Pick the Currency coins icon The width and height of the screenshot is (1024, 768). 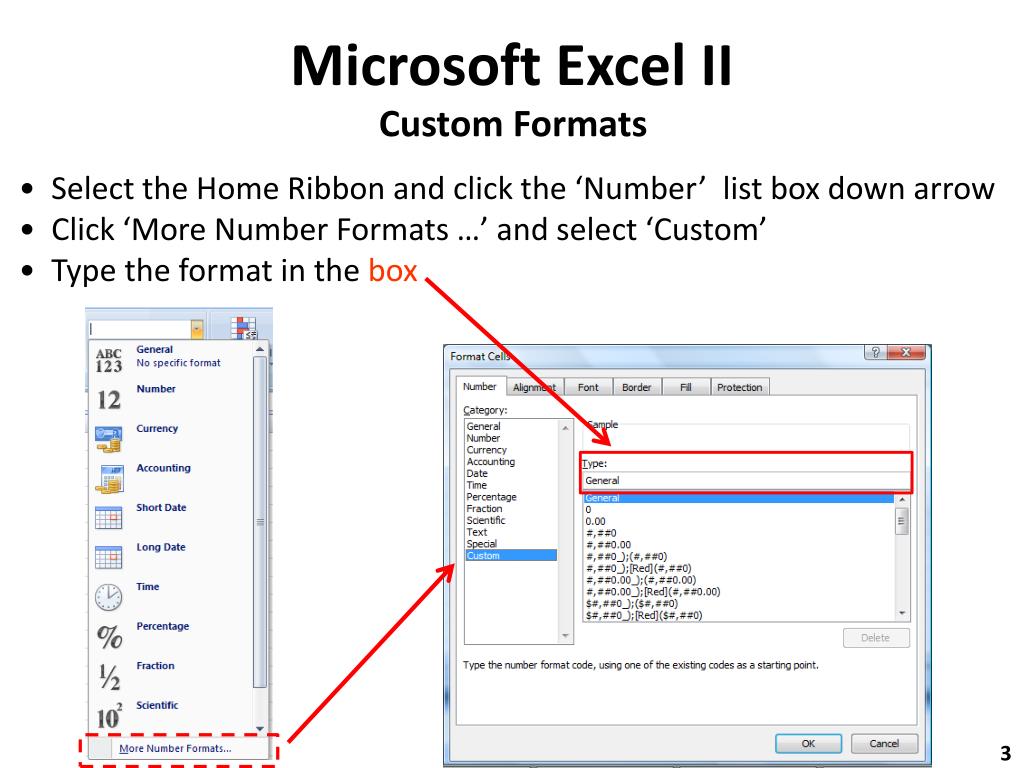click(108, 439)
